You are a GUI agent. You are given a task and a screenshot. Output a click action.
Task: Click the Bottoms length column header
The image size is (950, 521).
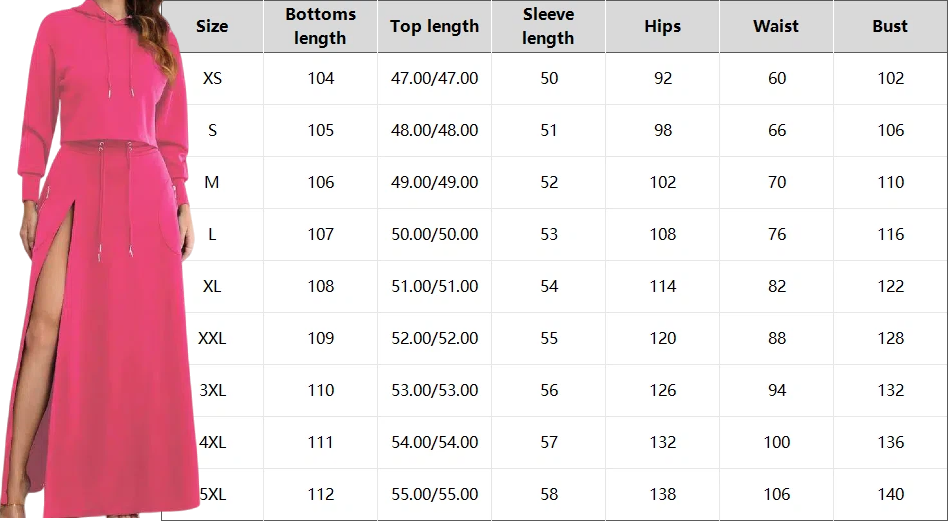[320, 26]
